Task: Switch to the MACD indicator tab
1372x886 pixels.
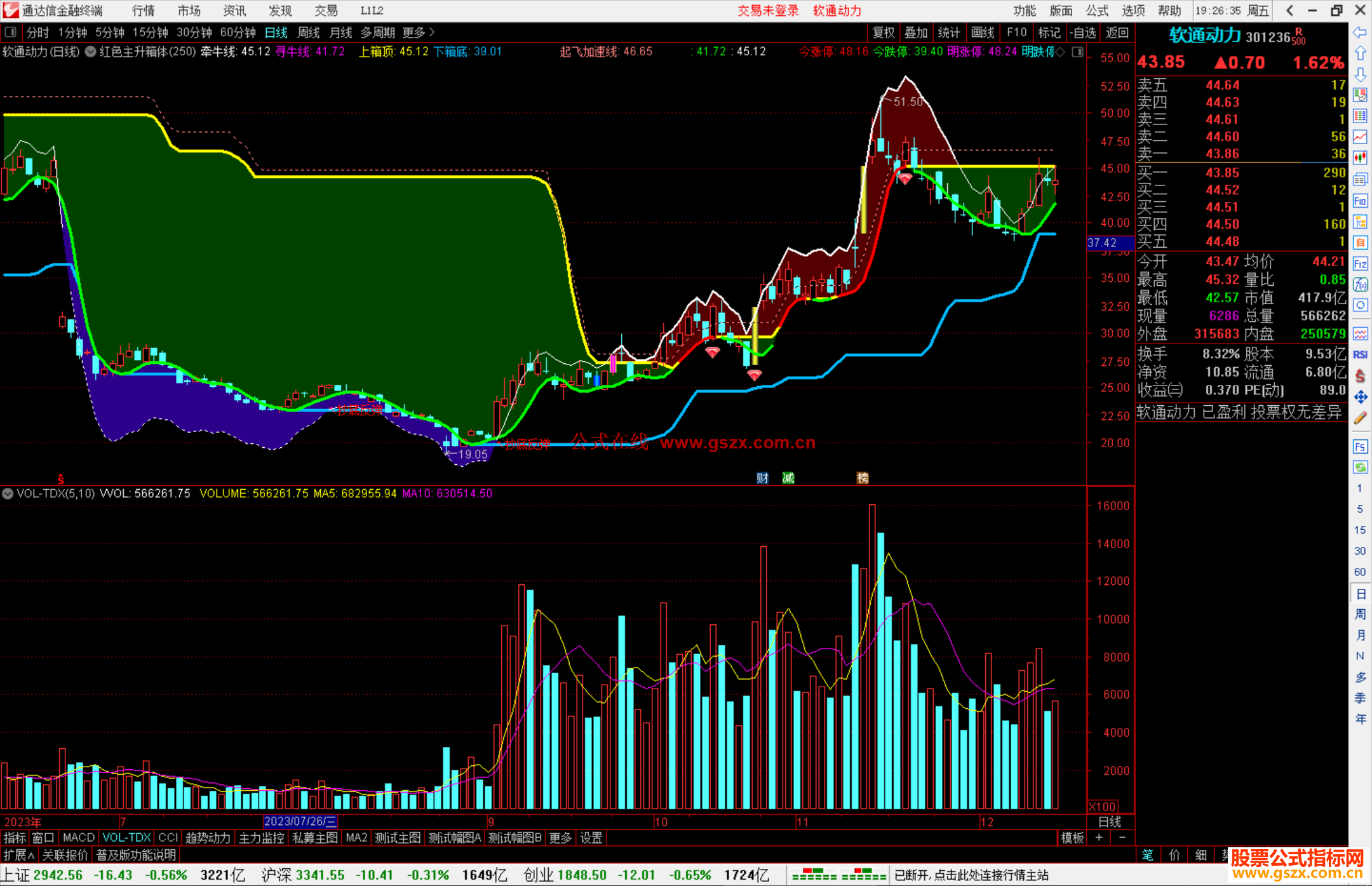Action: (78, 838)
